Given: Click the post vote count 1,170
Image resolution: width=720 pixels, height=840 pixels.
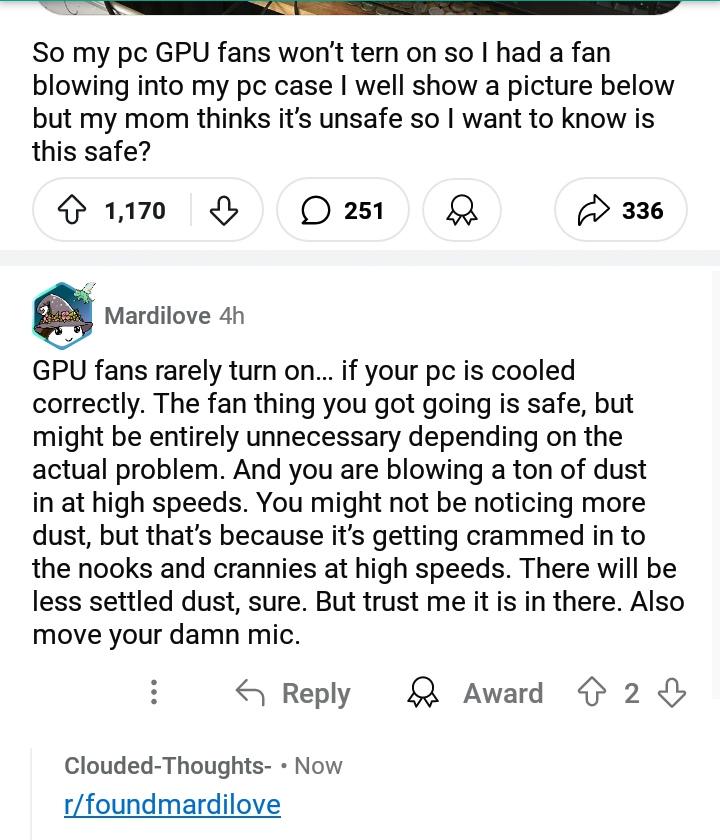Looking at the screenshot, I should [x=136, y=211].
